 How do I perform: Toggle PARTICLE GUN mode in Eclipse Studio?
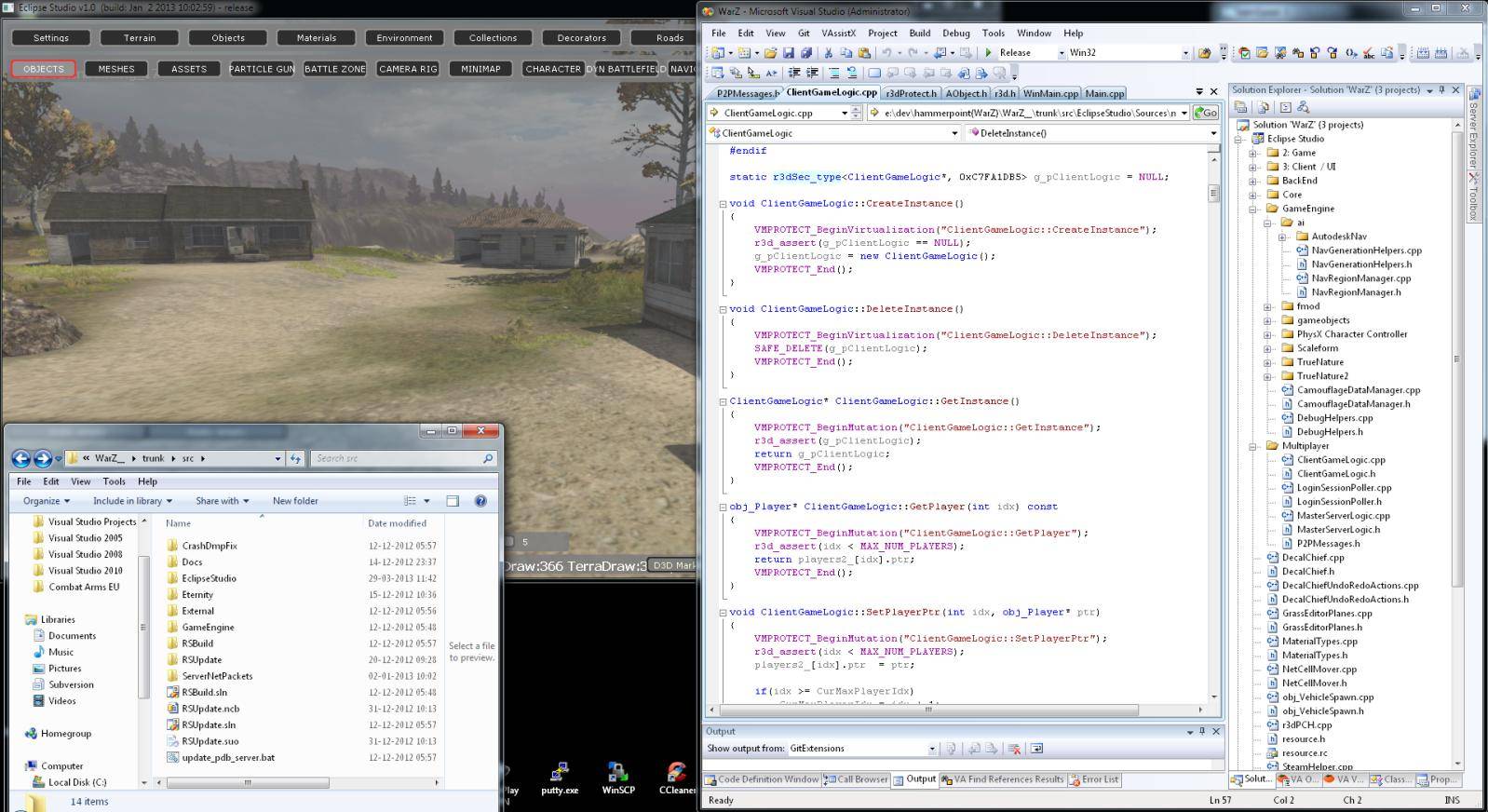pos(262,69)
